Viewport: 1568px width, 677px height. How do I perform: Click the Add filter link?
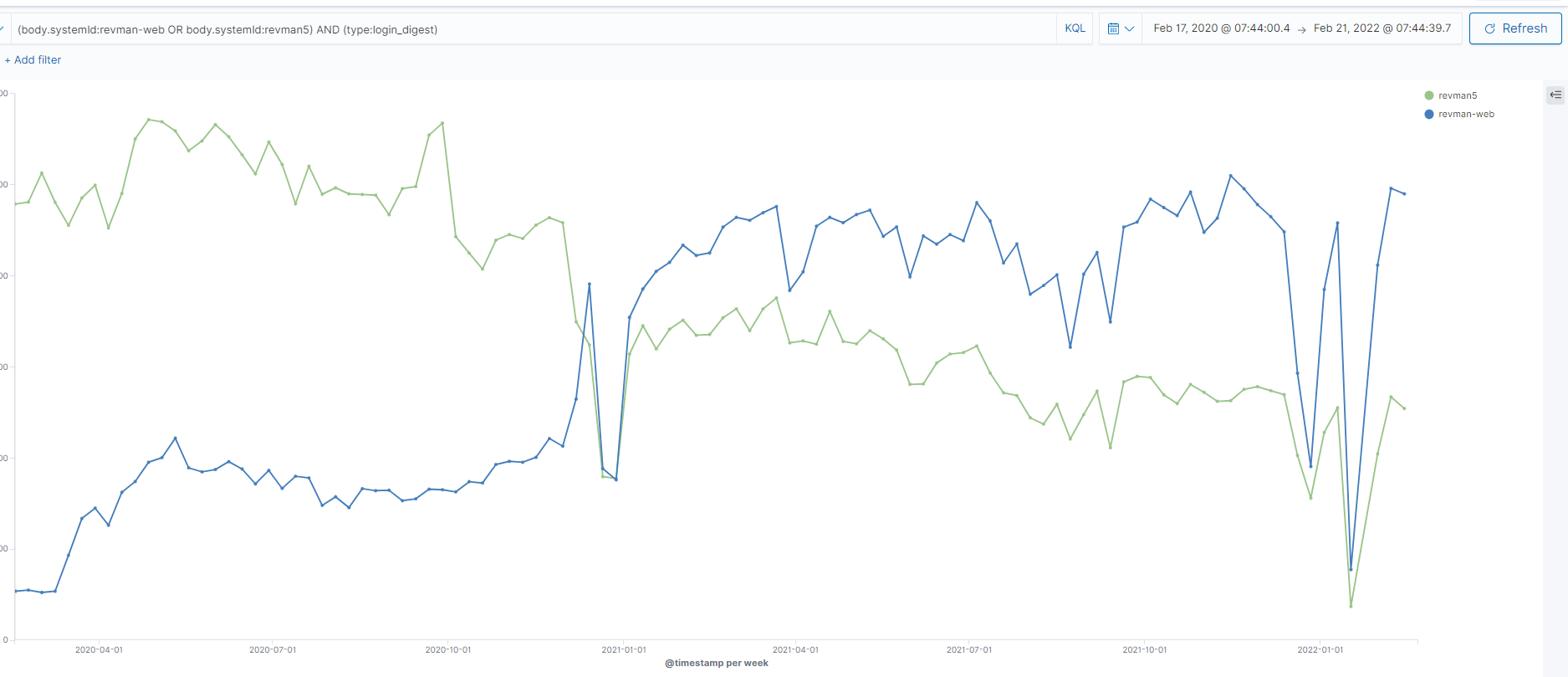(x=33, y=60)
